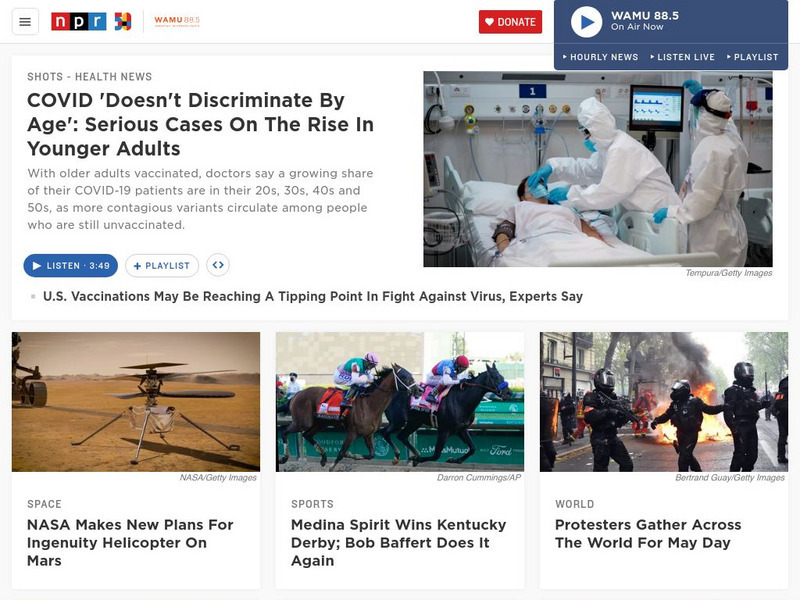Open the WAMU 88.5 station logo
Image resolution: width=800 pixels, height=600 pixels.
click(177, 21)
